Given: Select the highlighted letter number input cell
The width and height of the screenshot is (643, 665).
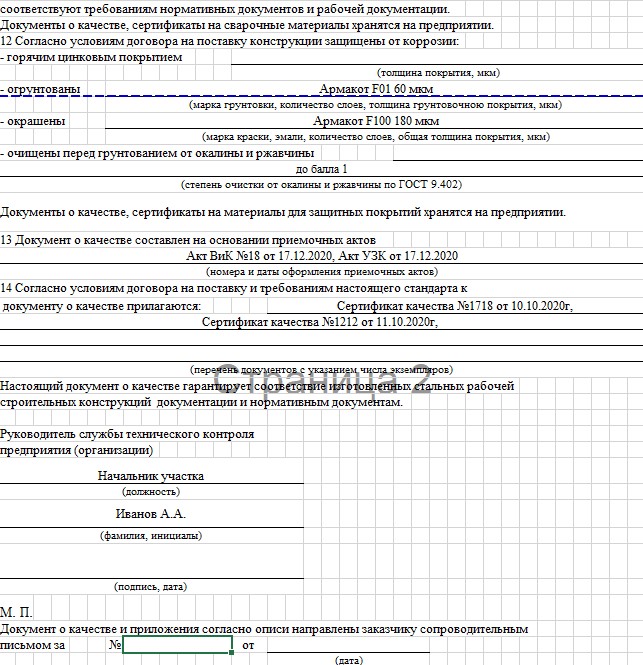Looking at the screenshot, I should coord(177,645).
